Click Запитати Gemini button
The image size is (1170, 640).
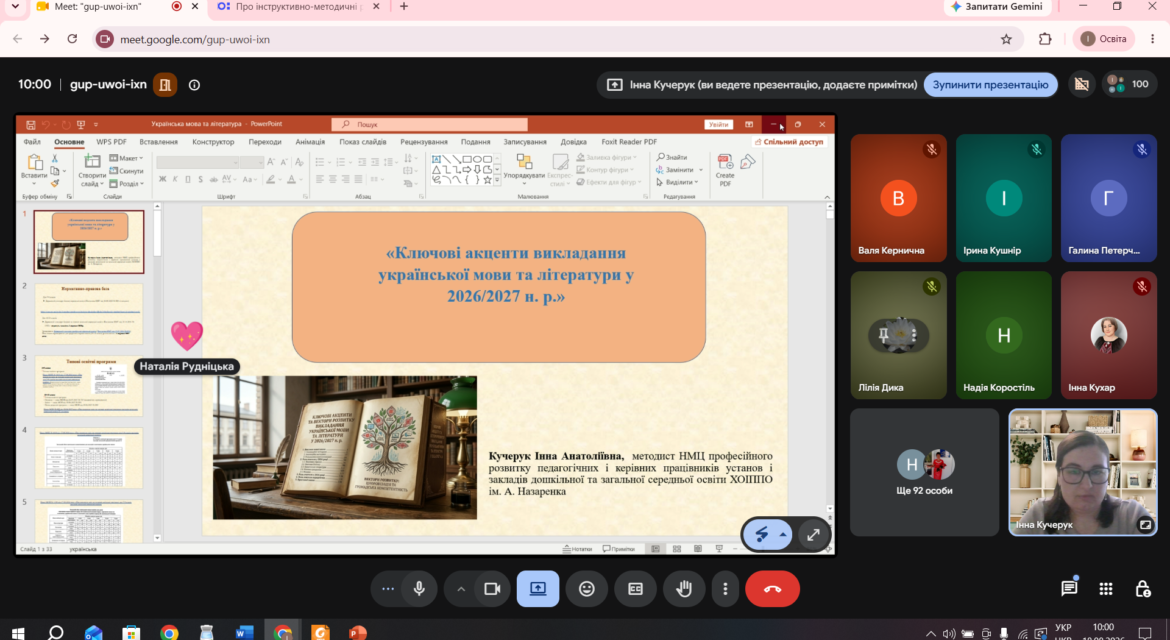point(997,7)
